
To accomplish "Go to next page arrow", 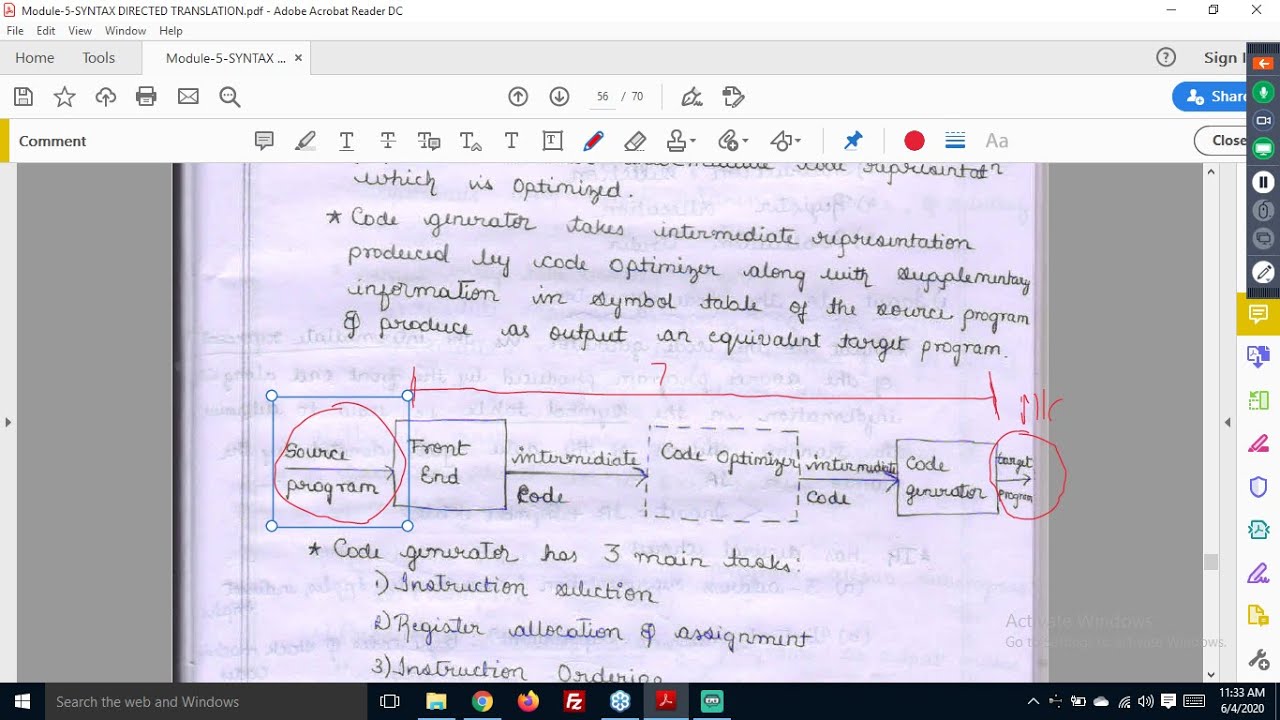I will (559, 97).
